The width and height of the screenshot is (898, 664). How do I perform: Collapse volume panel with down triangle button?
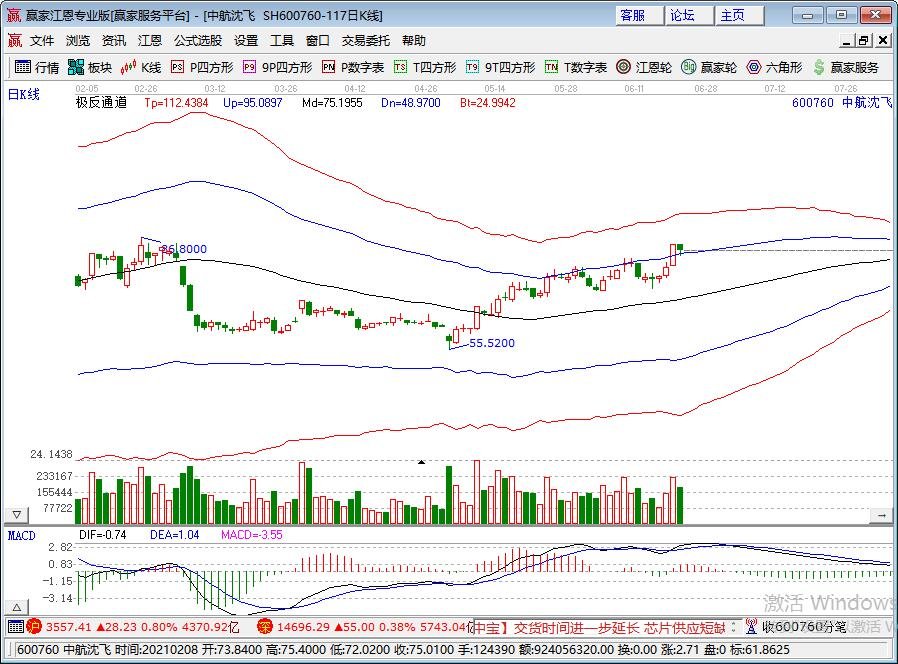(x=17, y=514)
